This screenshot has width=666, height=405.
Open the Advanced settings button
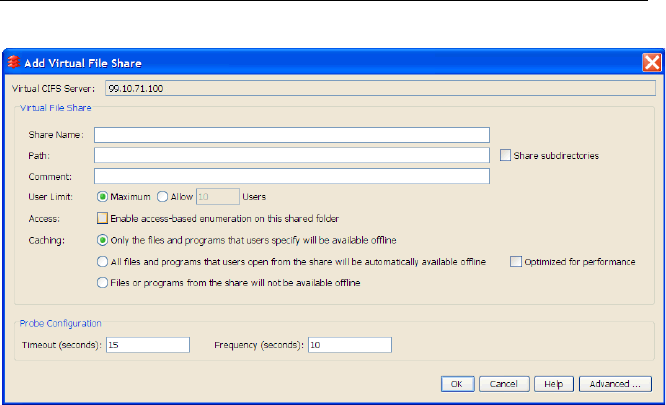click(x=614, y=383)
